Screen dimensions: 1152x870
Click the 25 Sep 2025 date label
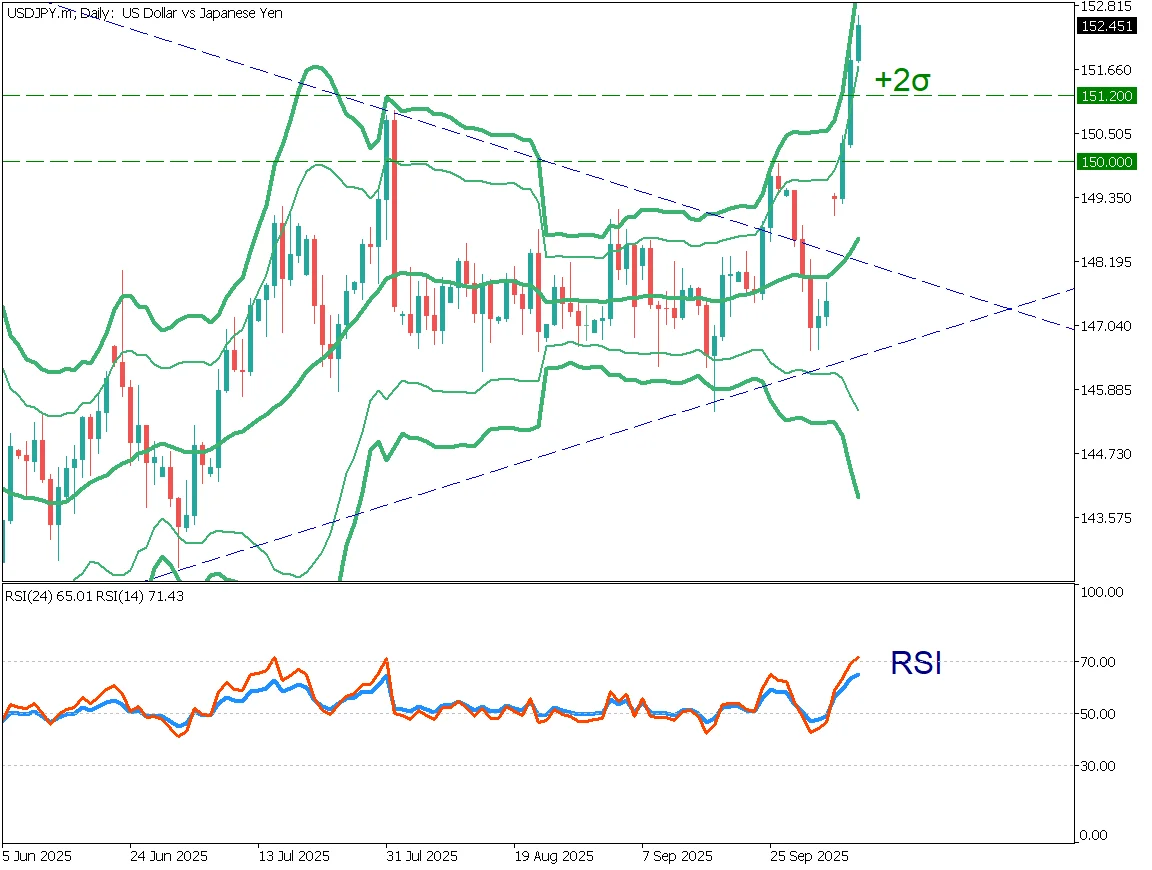[808, 857]
